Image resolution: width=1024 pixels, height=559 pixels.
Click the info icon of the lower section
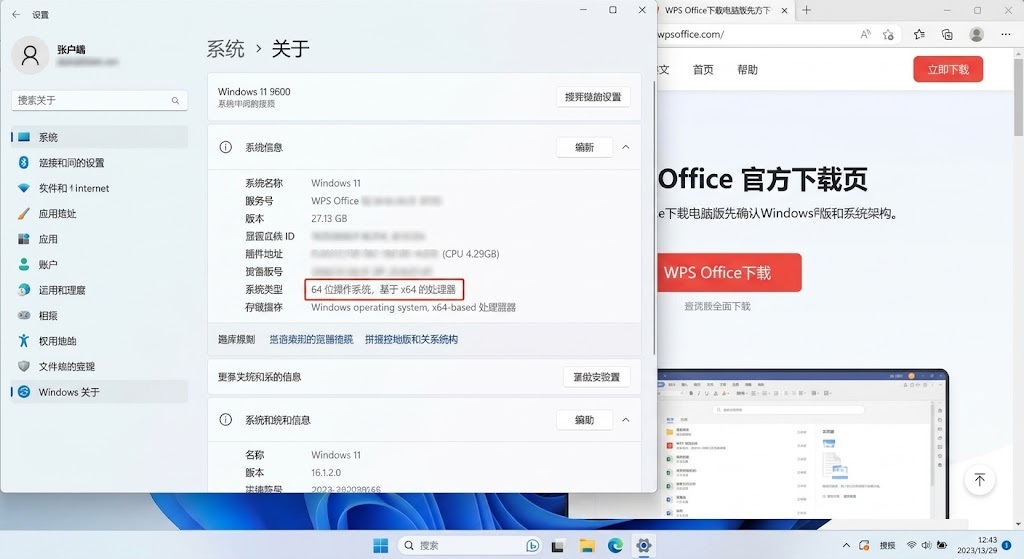[225, 420]
